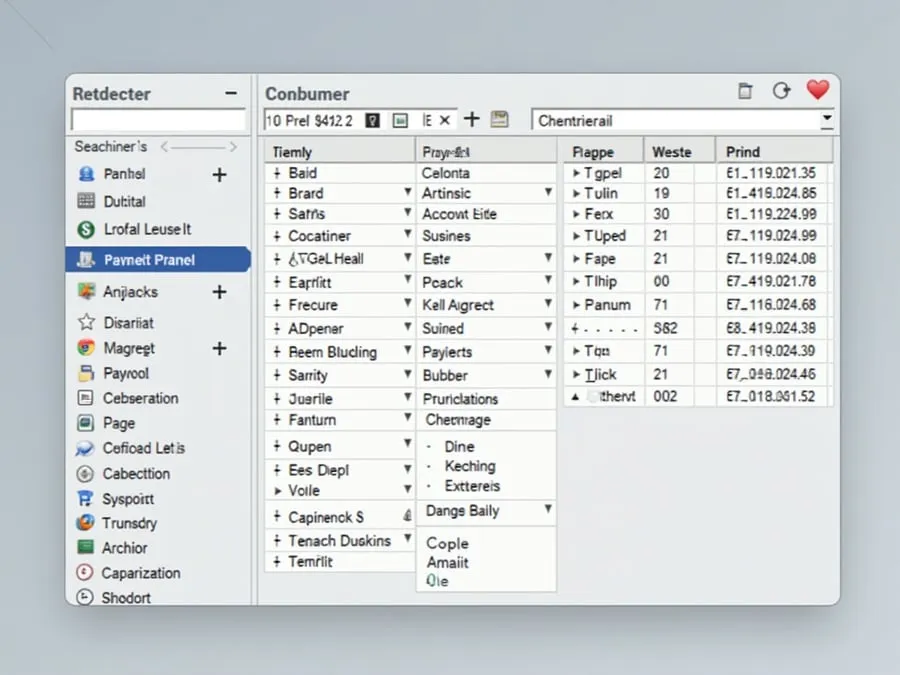Collapse the Retdecter panel with minus
Screen dimensions: 900x675
click(231, 93)
